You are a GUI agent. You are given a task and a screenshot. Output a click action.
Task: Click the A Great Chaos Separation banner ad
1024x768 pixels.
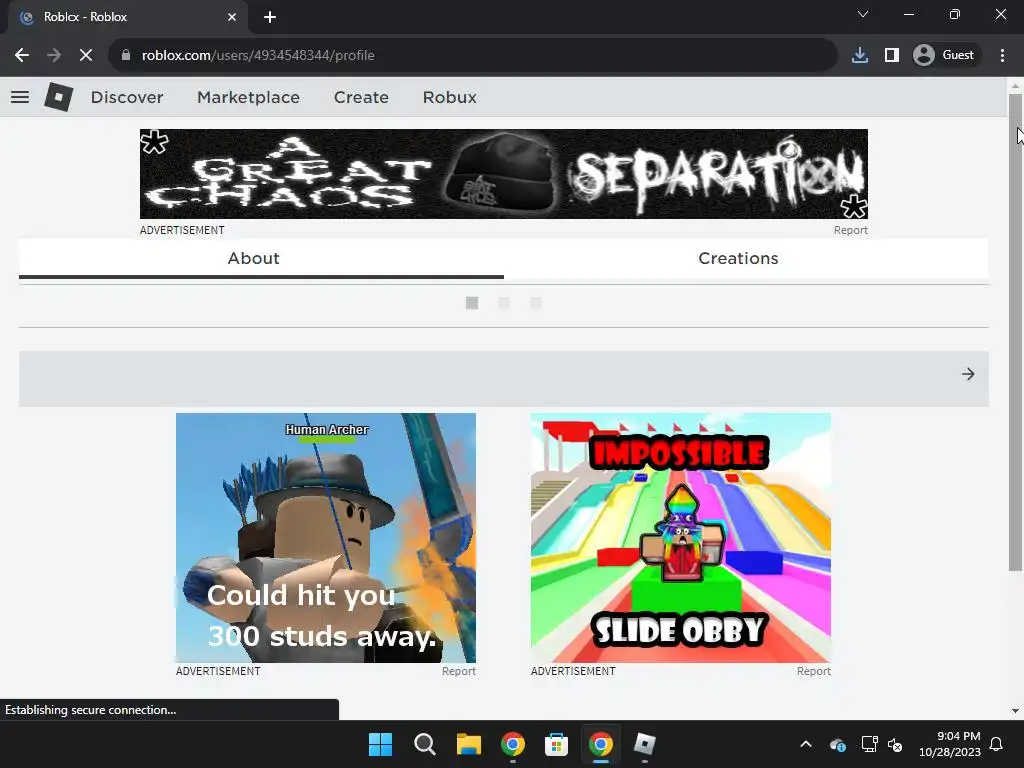(x=504, y=174)
